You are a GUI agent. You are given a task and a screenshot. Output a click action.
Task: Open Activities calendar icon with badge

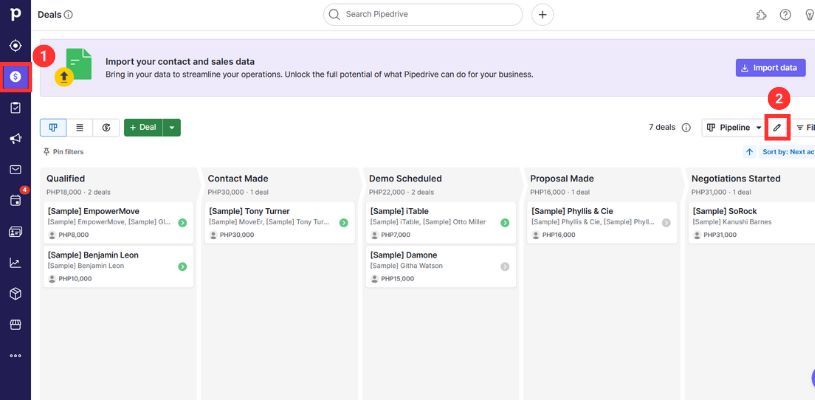[16, 201]
